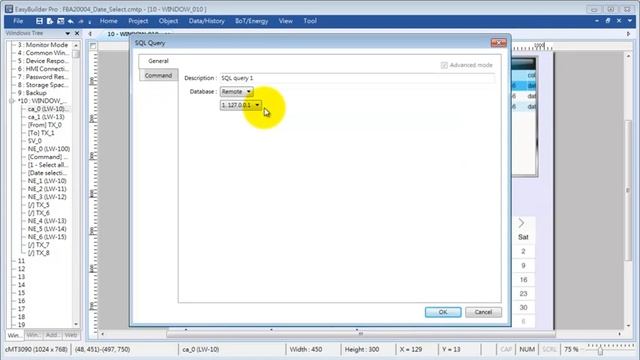Image resolution: width=640 pixels, height=360 pixels.
Task: Select tree object [1 - Select all...
Action: pos(48,165)
